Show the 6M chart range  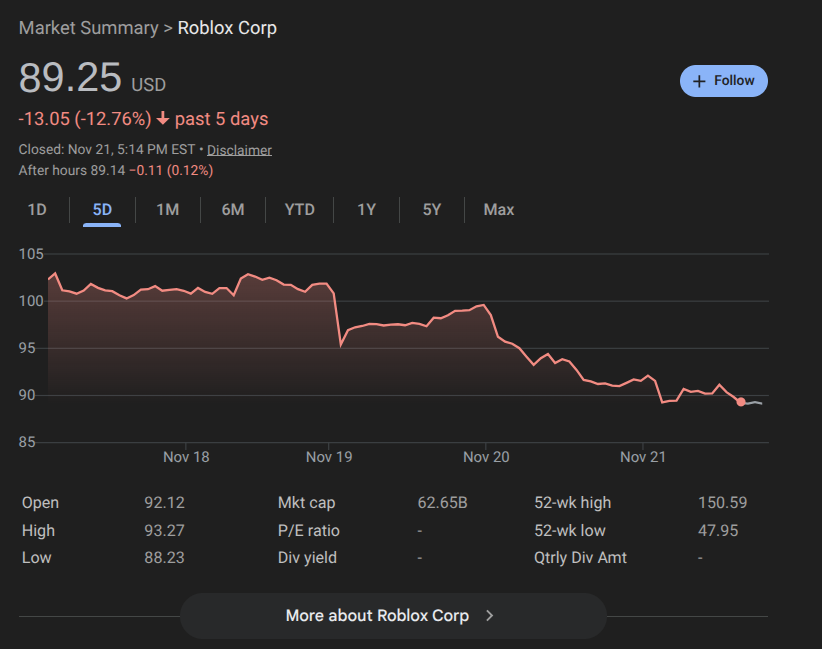click(233, 210)
